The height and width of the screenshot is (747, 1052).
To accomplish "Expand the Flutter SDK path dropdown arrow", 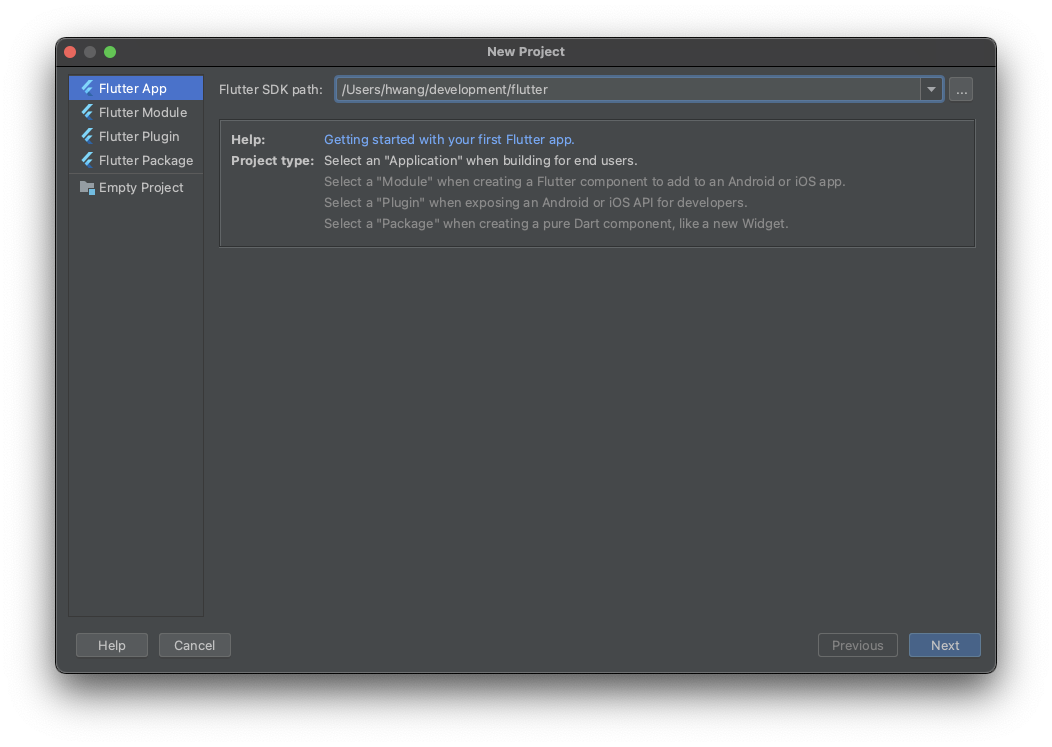I will click(931, 89).
